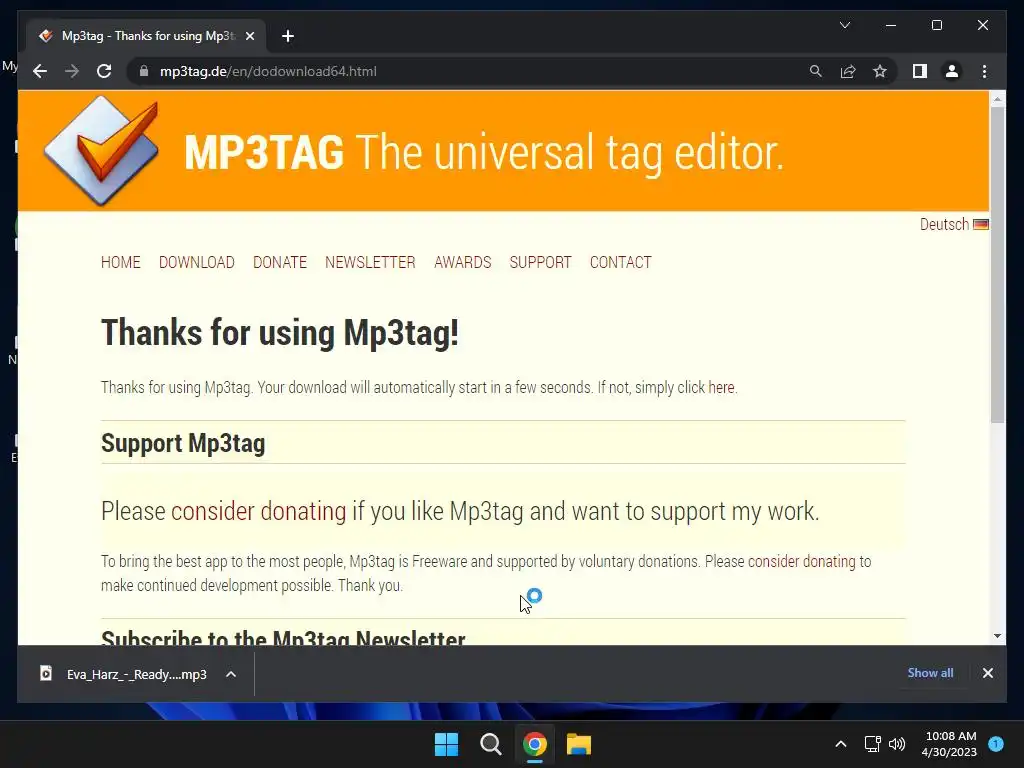Click the large 'consider donating' link
Screen dimensions: 1024x768
(x=259, y=511)
